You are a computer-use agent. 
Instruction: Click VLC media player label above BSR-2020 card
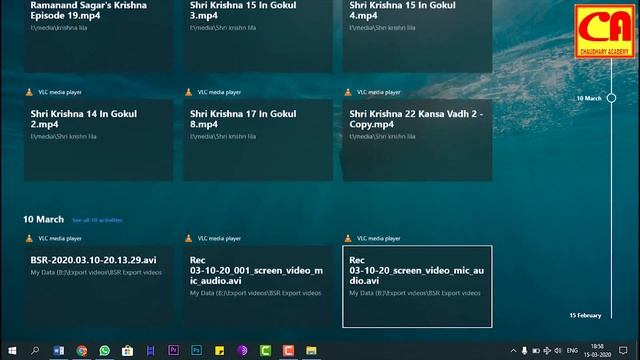pyautogui.click(x=60, y=238)
